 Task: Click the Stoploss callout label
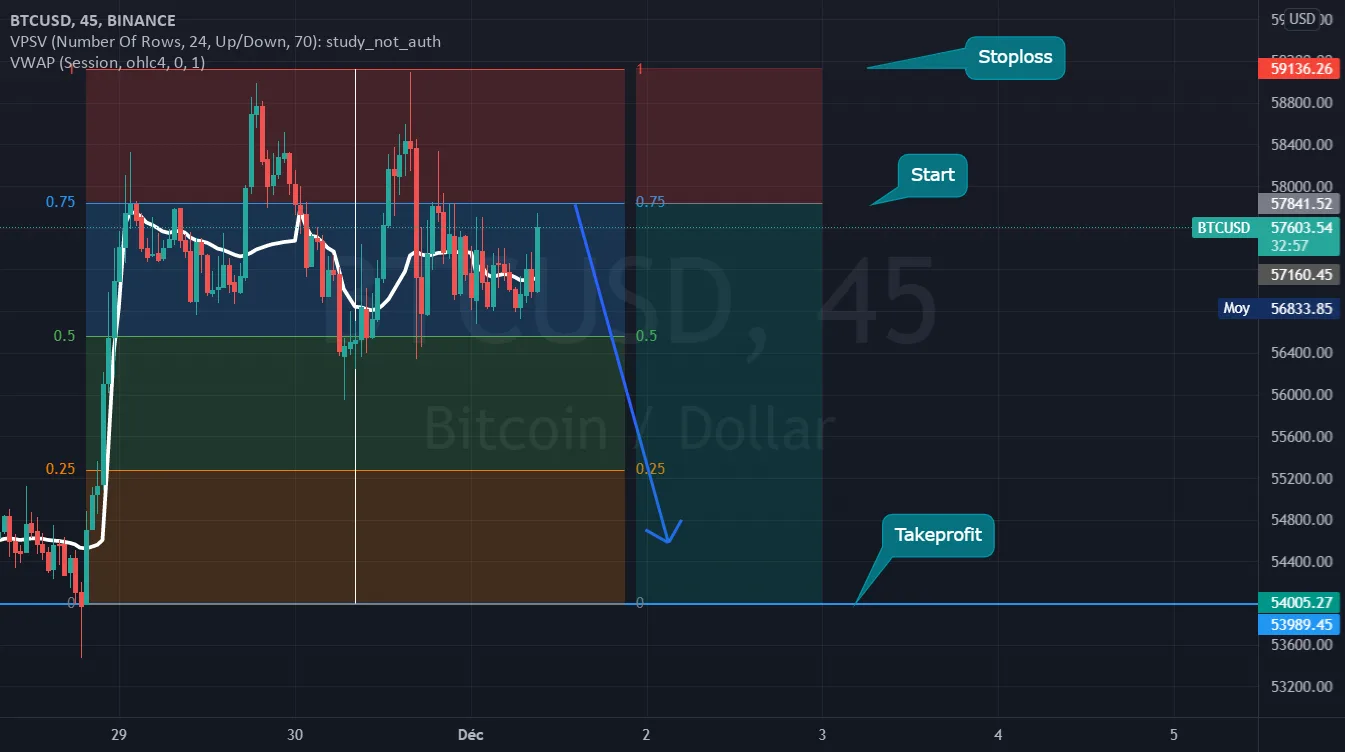point(1015,57)
